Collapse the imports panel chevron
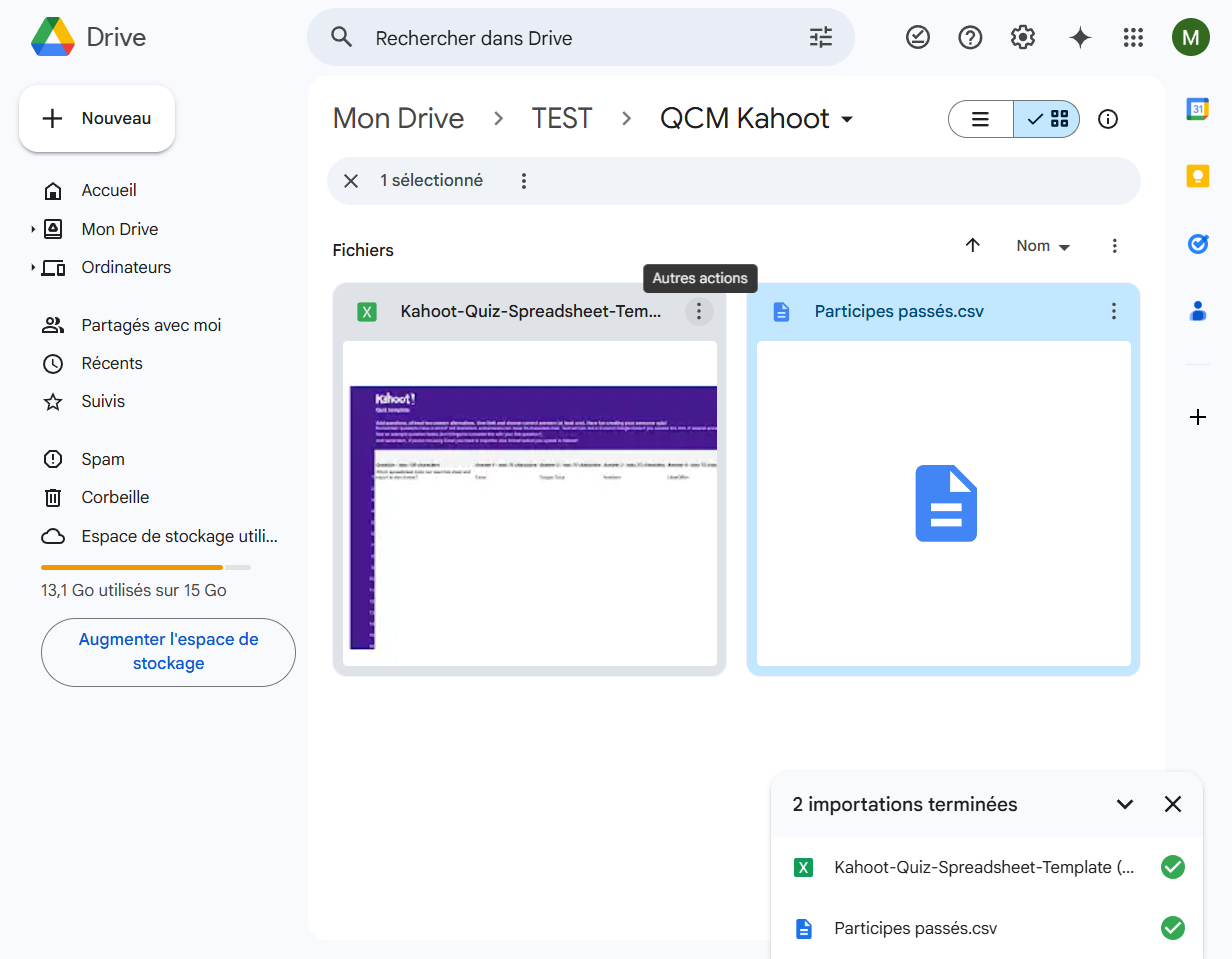The width and height of the screenshot is (1232, 959). pyautogui.click(x=1125, y=804)
